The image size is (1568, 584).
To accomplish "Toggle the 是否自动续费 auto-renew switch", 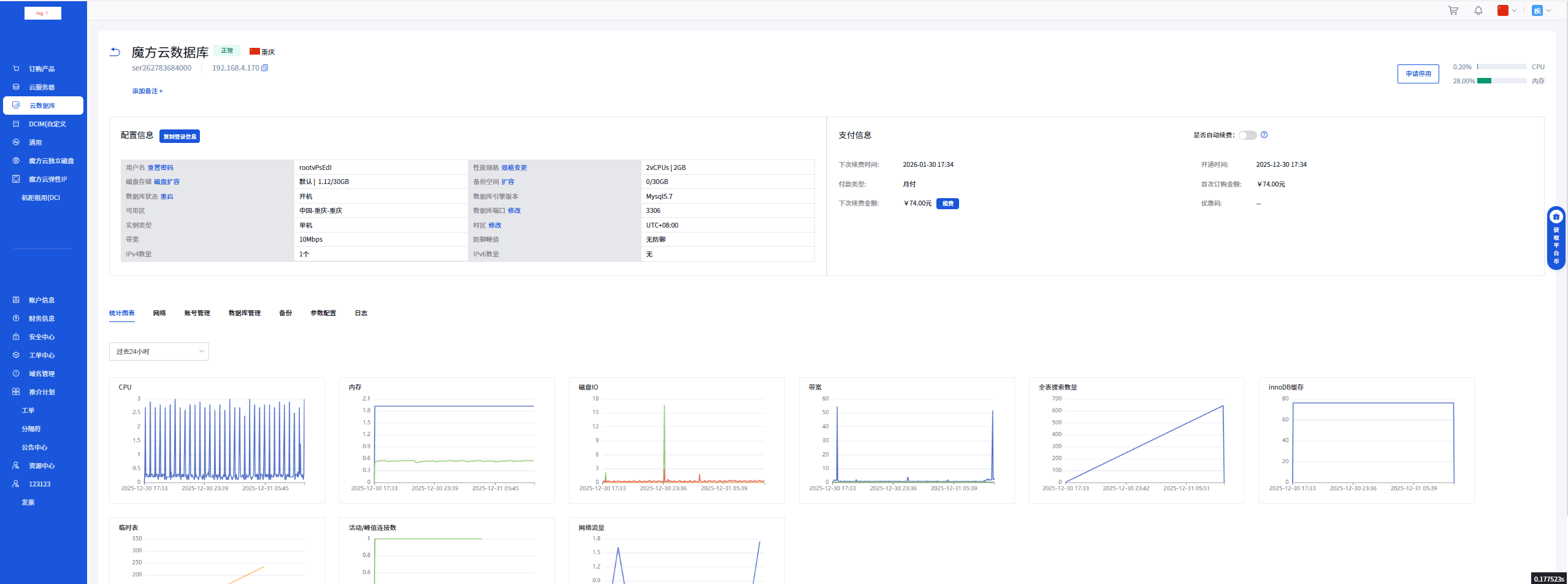I will tap(1247, 135).
